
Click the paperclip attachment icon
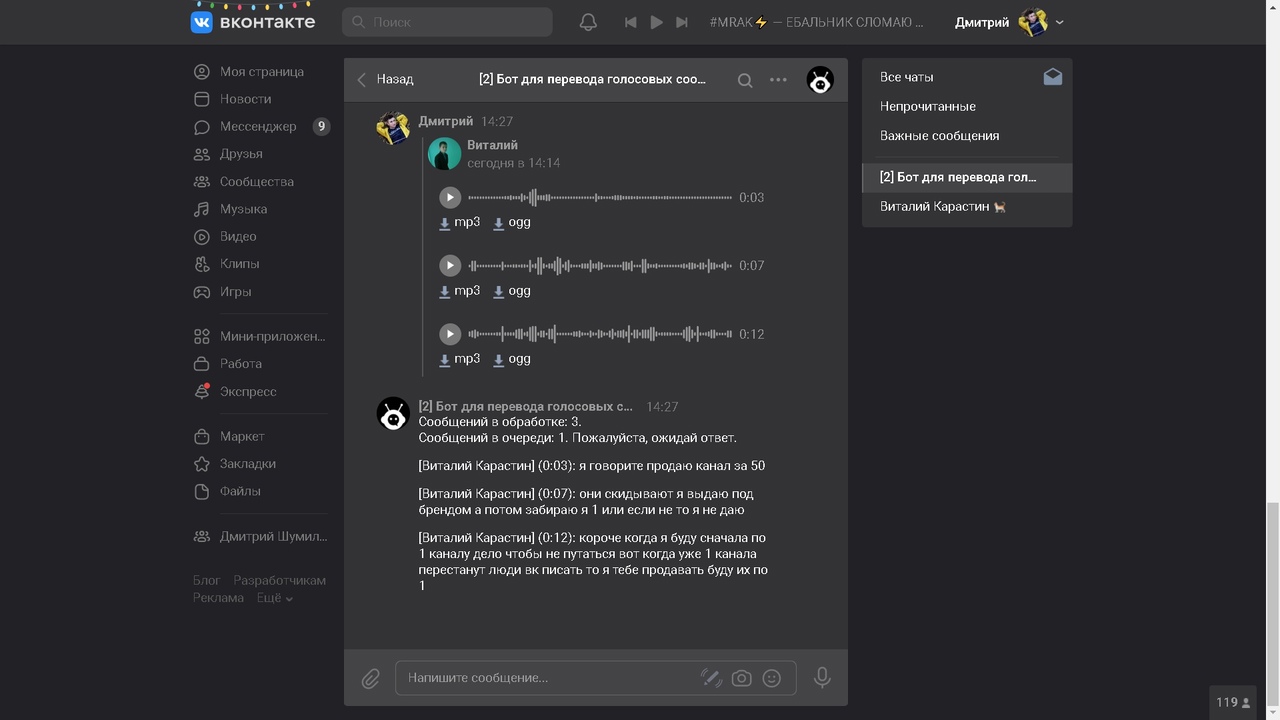tap(370, 678)
